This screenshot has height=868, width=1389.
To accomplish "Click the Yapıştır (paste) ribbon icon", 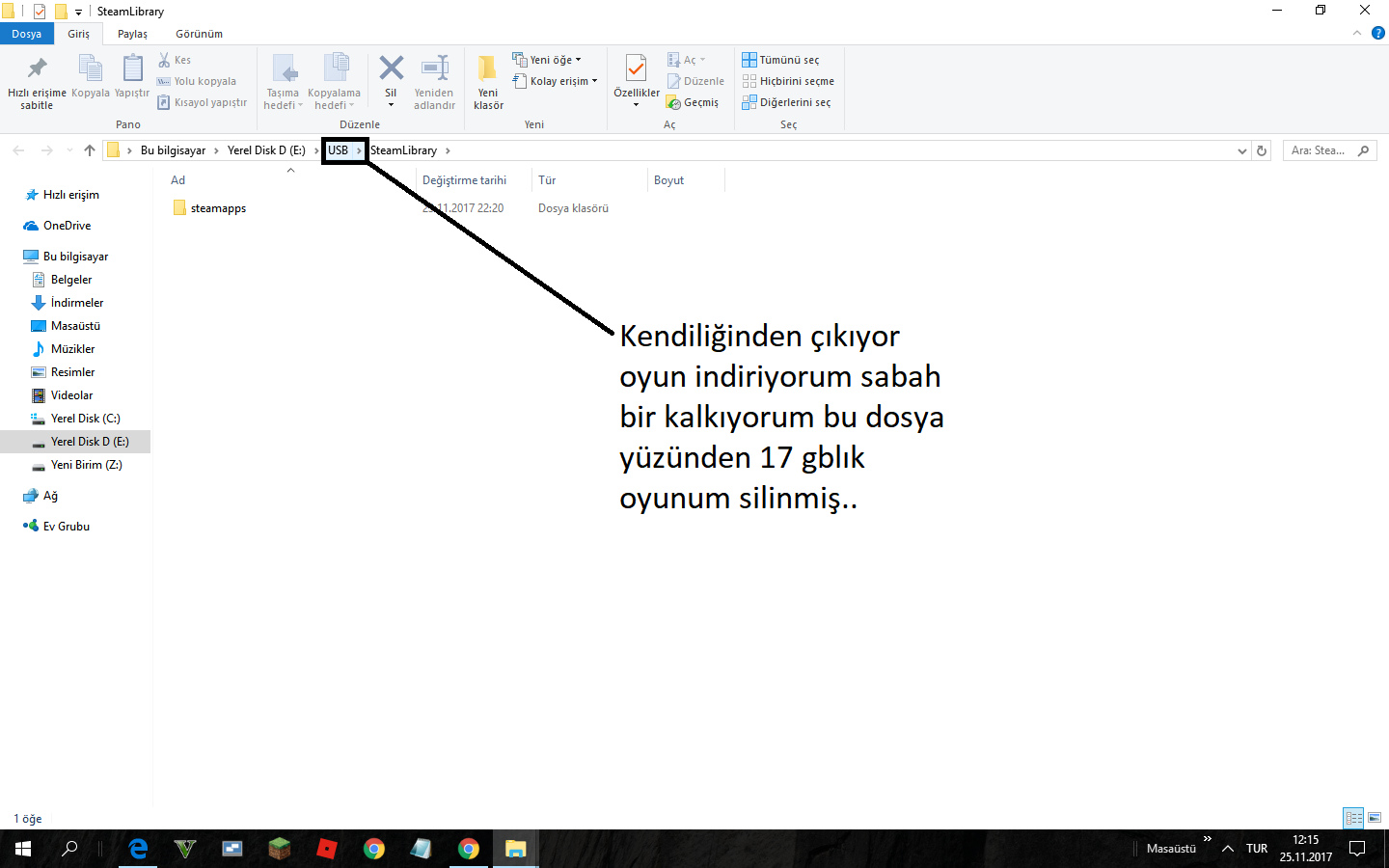I will point(132,77).
